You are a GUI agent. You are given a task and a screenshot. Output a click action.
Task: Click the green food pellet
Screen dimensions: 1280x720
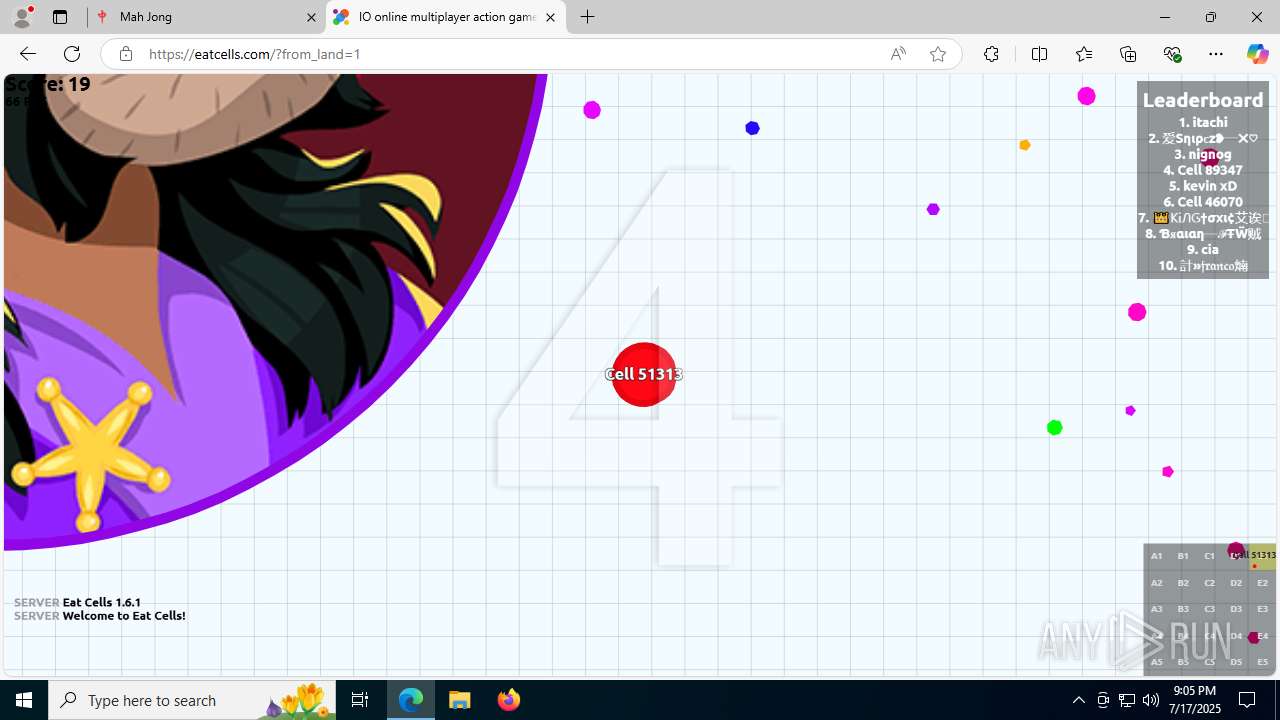tap(1054, 428)
